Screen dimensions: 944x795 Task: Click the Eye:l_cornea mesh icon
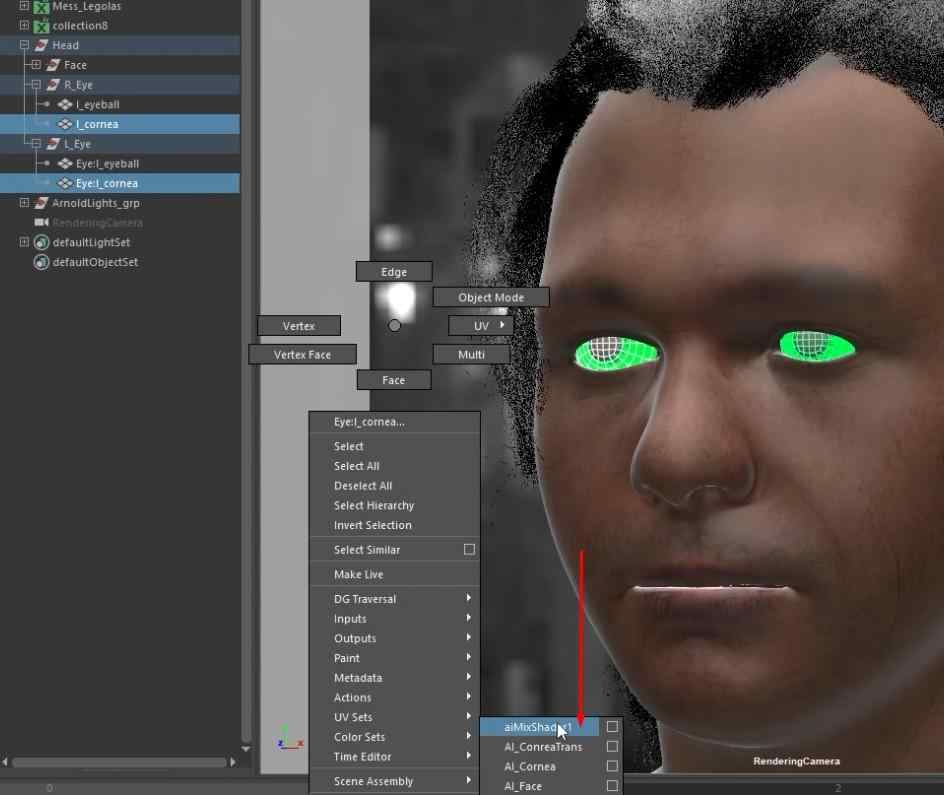tap(65, 183)
